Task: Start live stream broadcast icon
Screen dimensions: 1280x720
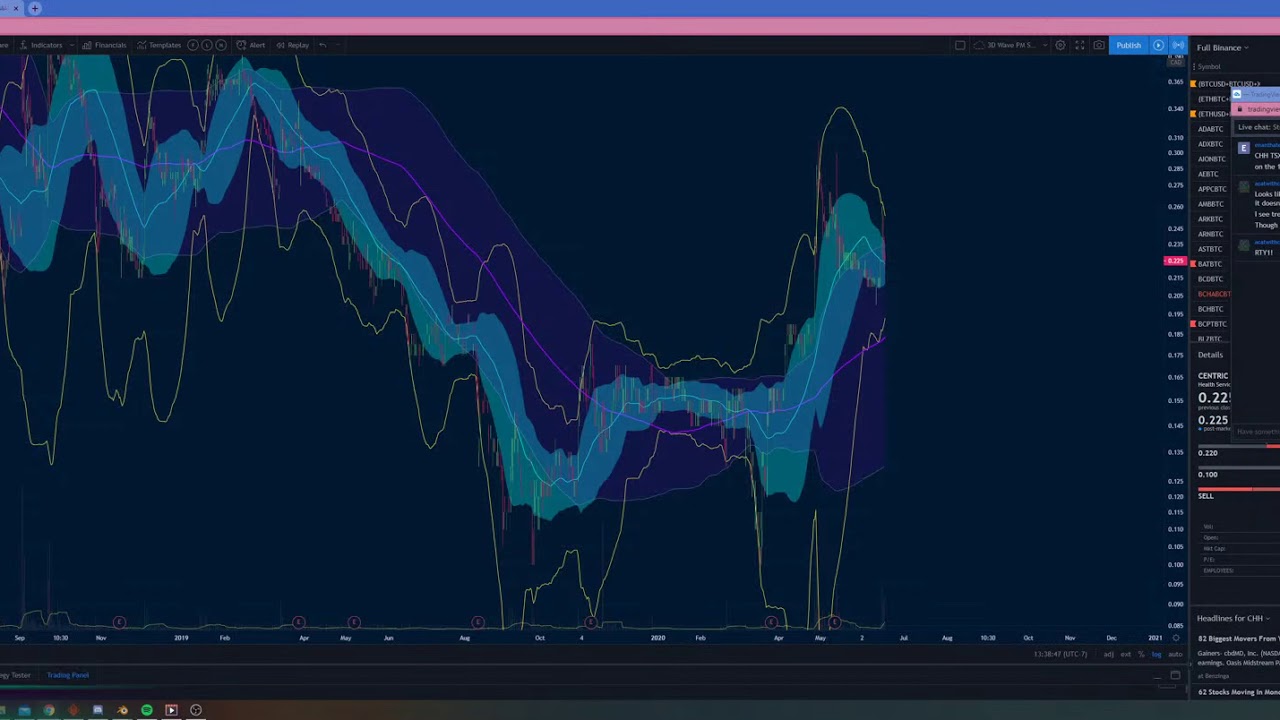Action: pos(1178,45)
